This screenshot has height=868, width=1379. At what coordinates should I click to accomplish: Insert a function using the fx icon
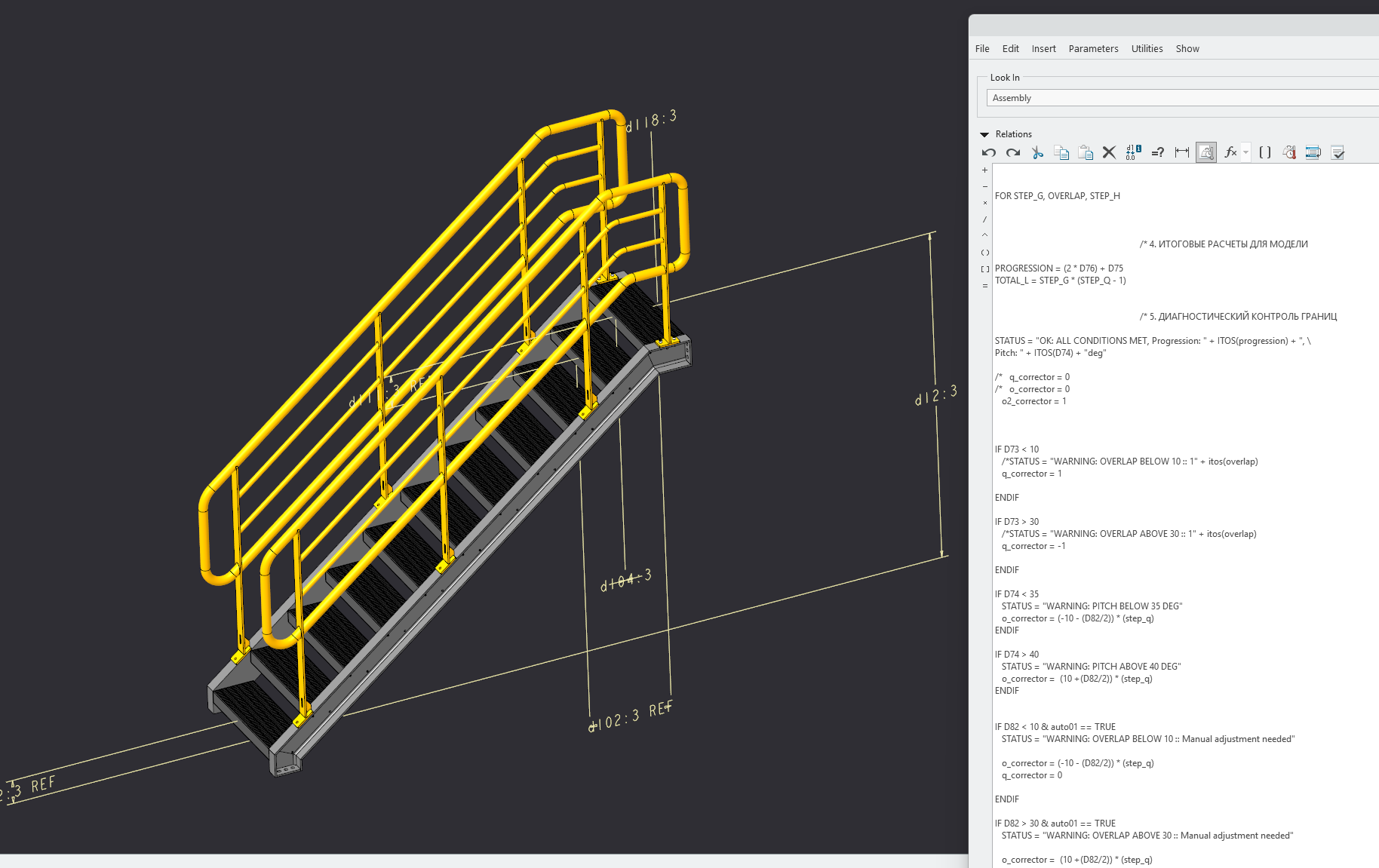[1230, 152]
